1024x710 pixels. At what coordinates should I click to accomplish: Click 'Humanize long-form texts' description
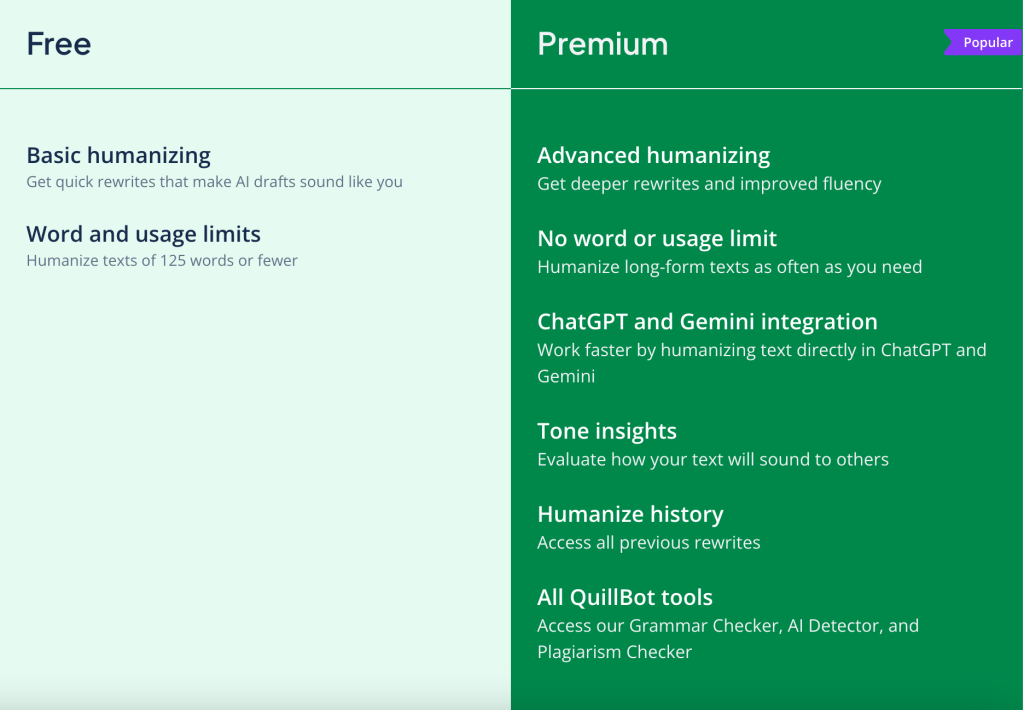[729, 267]
